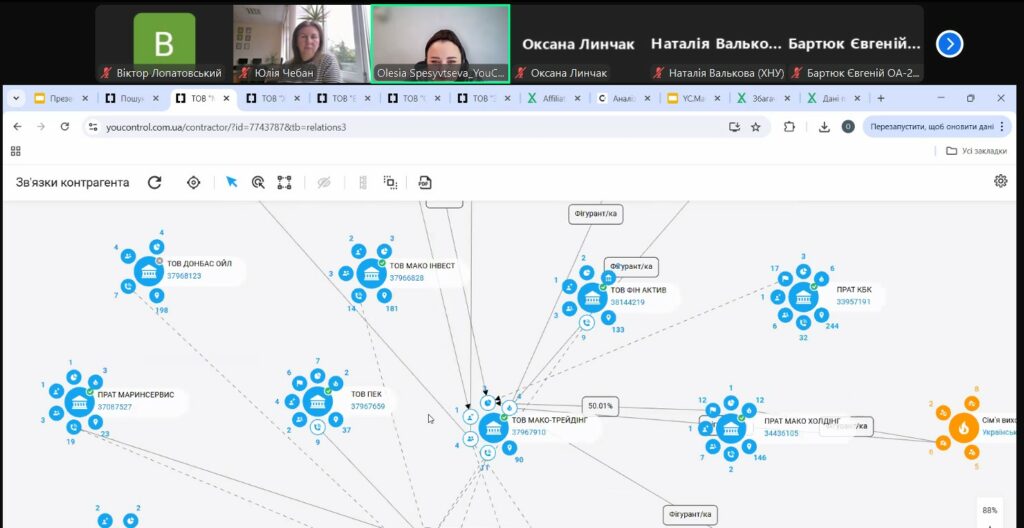
Task: Open phone icon with 19 on МАРИНСЕРВИС
Action: point(74,427)
